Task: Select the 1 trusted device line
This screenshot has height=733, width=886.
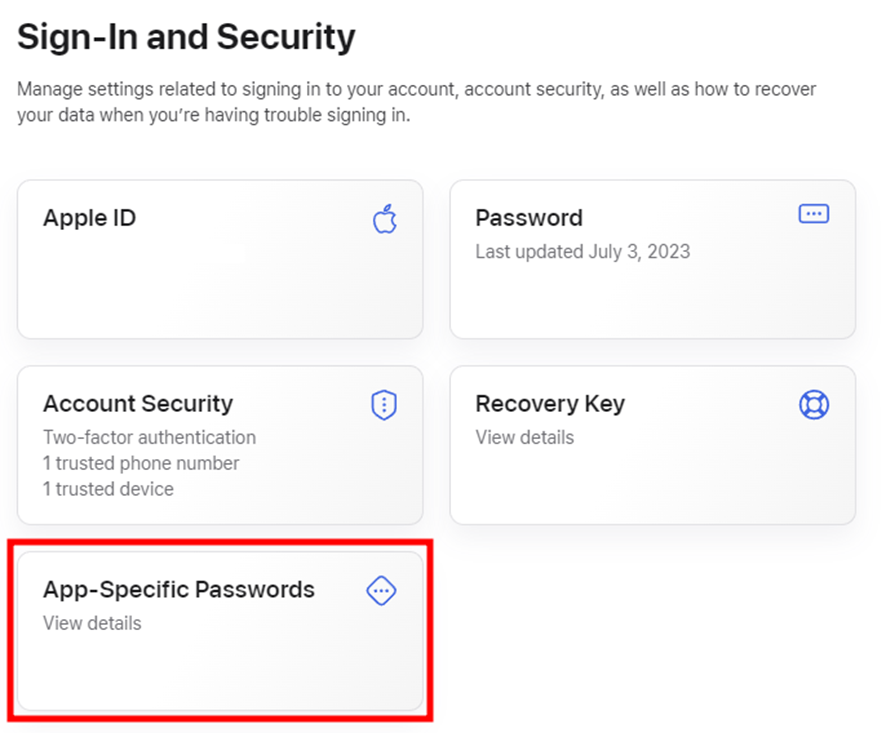Action: [108, 489]
